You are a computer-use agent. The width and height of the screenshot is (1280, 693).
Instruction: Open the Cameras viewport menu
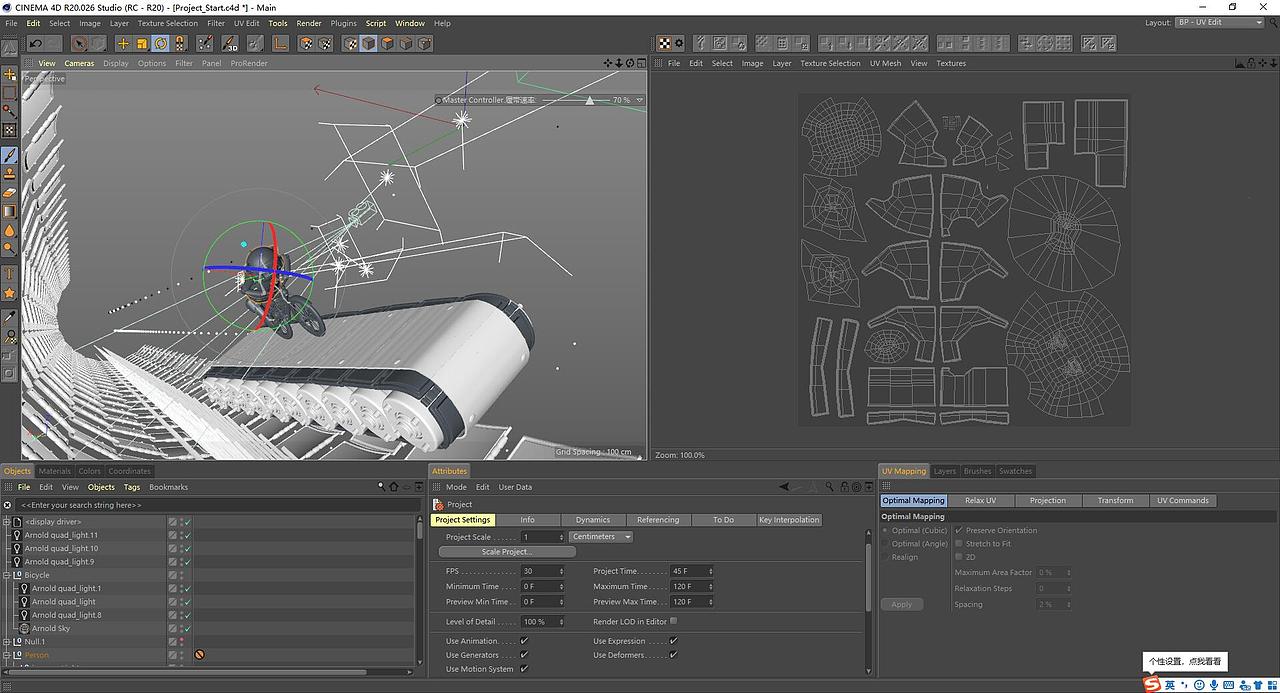[x=79, y=63]
